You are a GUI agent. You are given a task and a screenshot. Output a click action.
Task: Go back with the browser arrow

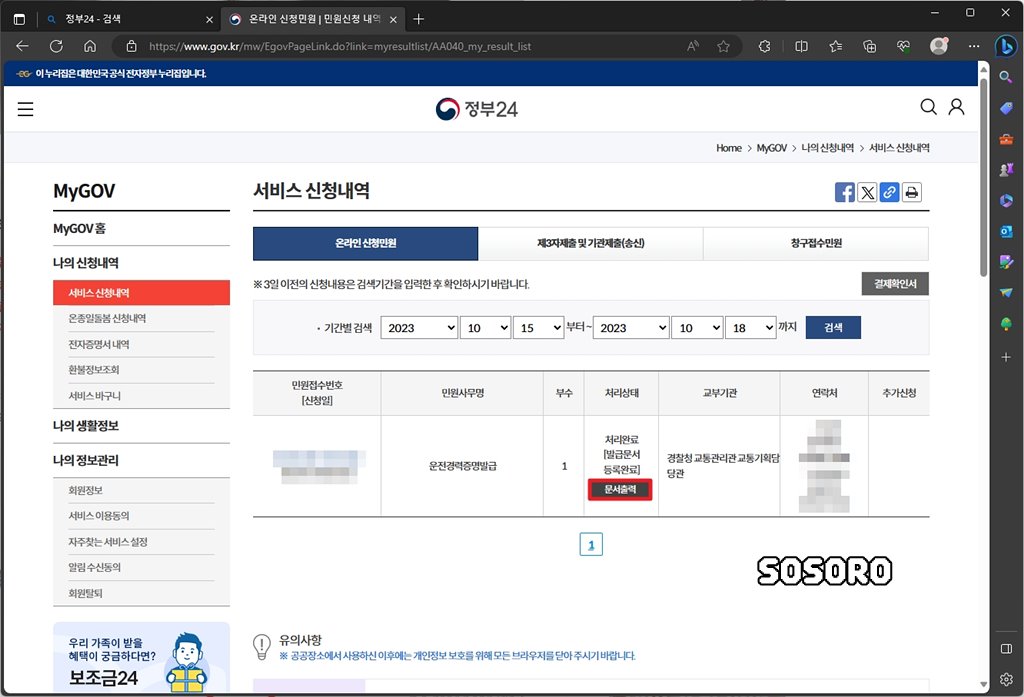pos(22,46)
